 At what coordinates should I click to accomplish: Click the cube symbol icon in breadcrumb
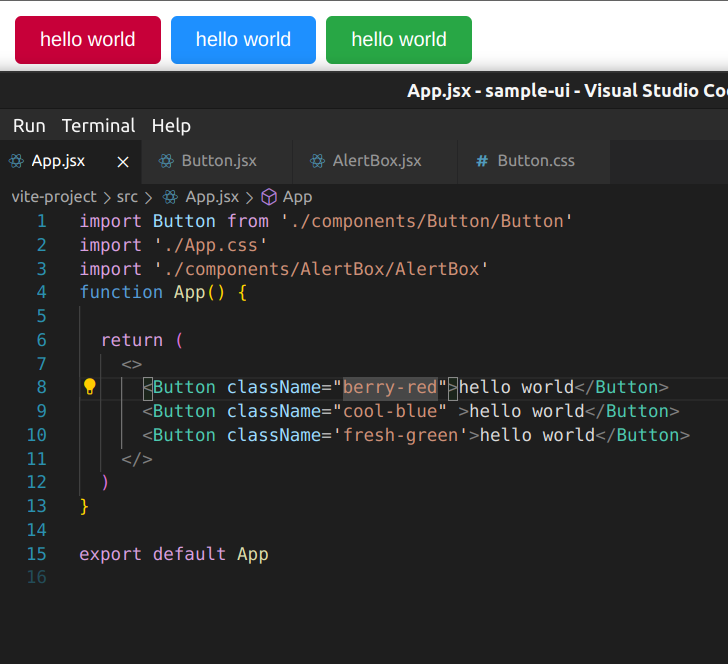[x=269, y=197]
